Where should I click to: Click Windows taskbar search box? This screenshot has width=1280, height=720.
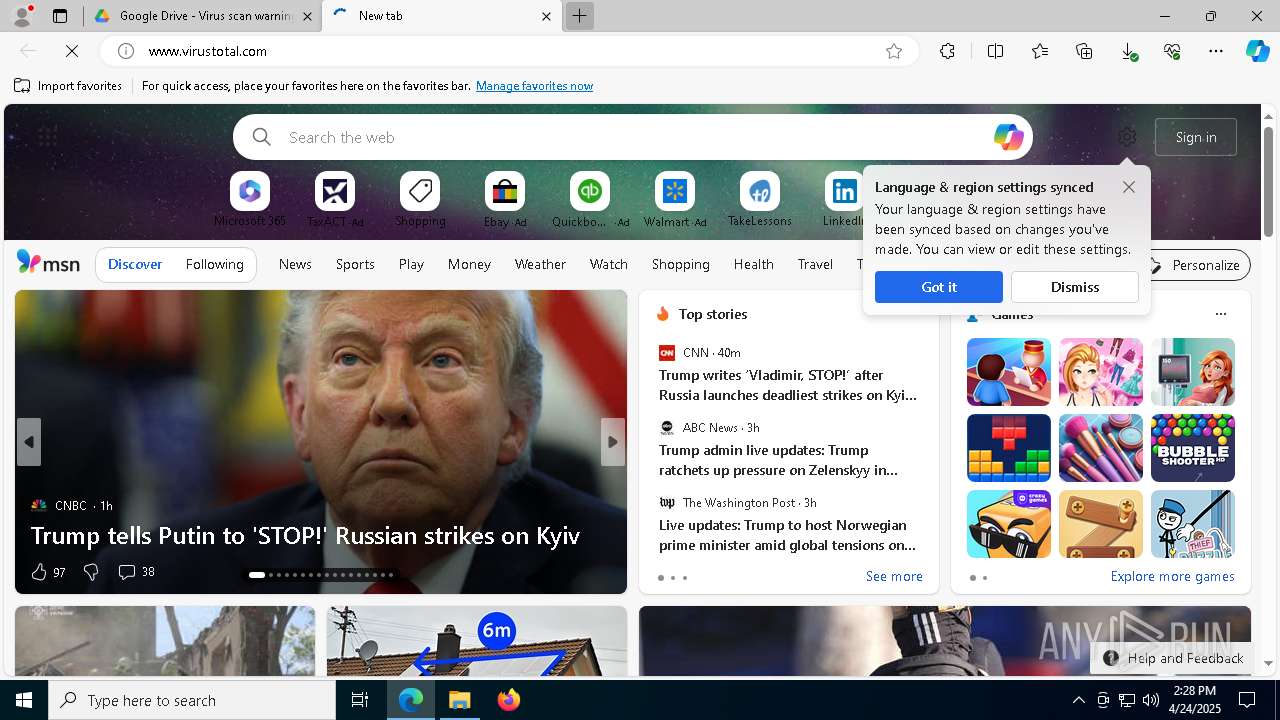point(192,700)
